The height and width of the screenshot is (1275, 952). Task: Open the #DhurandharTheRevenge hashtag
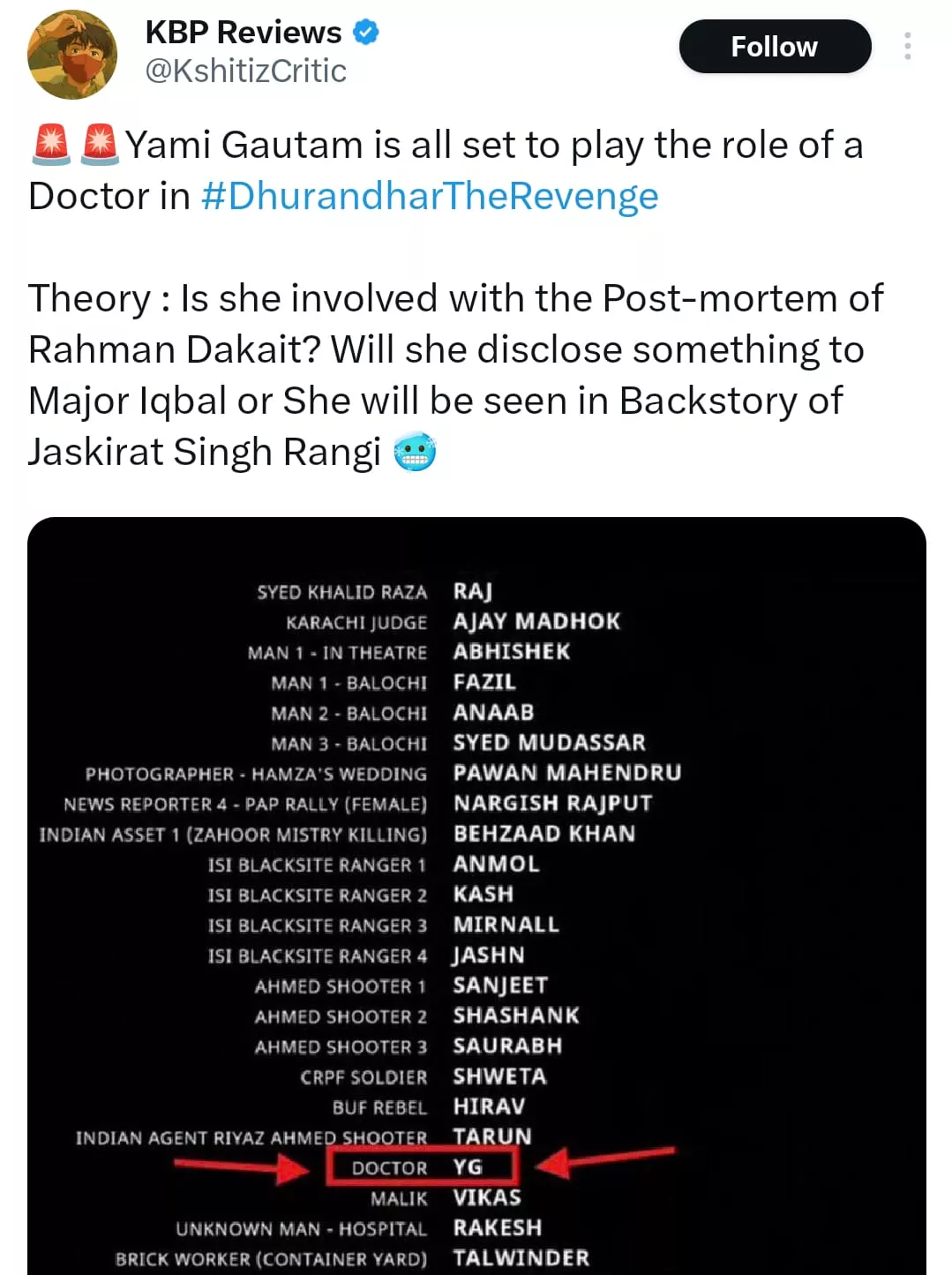[x=430, y=196]
